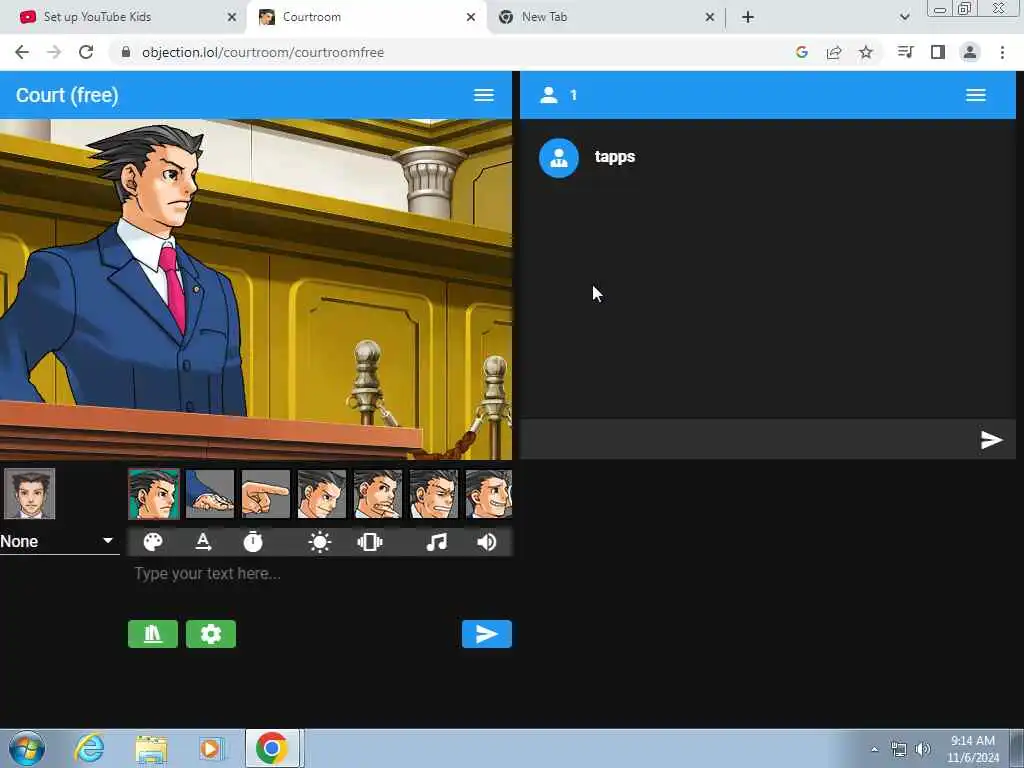Open the music note selector

point(436,542)
